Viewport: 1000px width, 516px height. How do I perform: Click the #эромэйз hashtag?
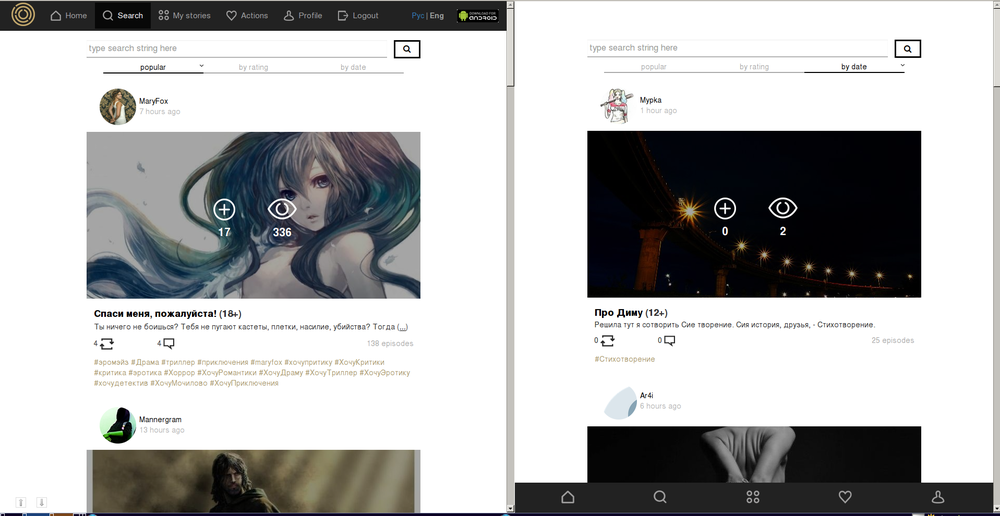point(111,362)
